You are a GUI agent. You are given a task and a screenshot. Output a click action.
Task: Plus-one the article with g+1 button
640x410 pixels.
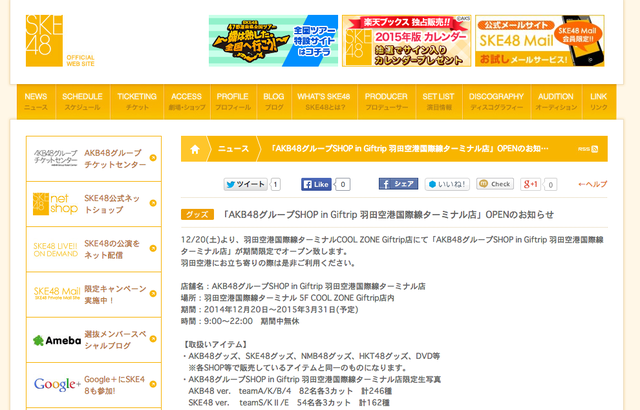pyautogui.click(x=530, y=184)
